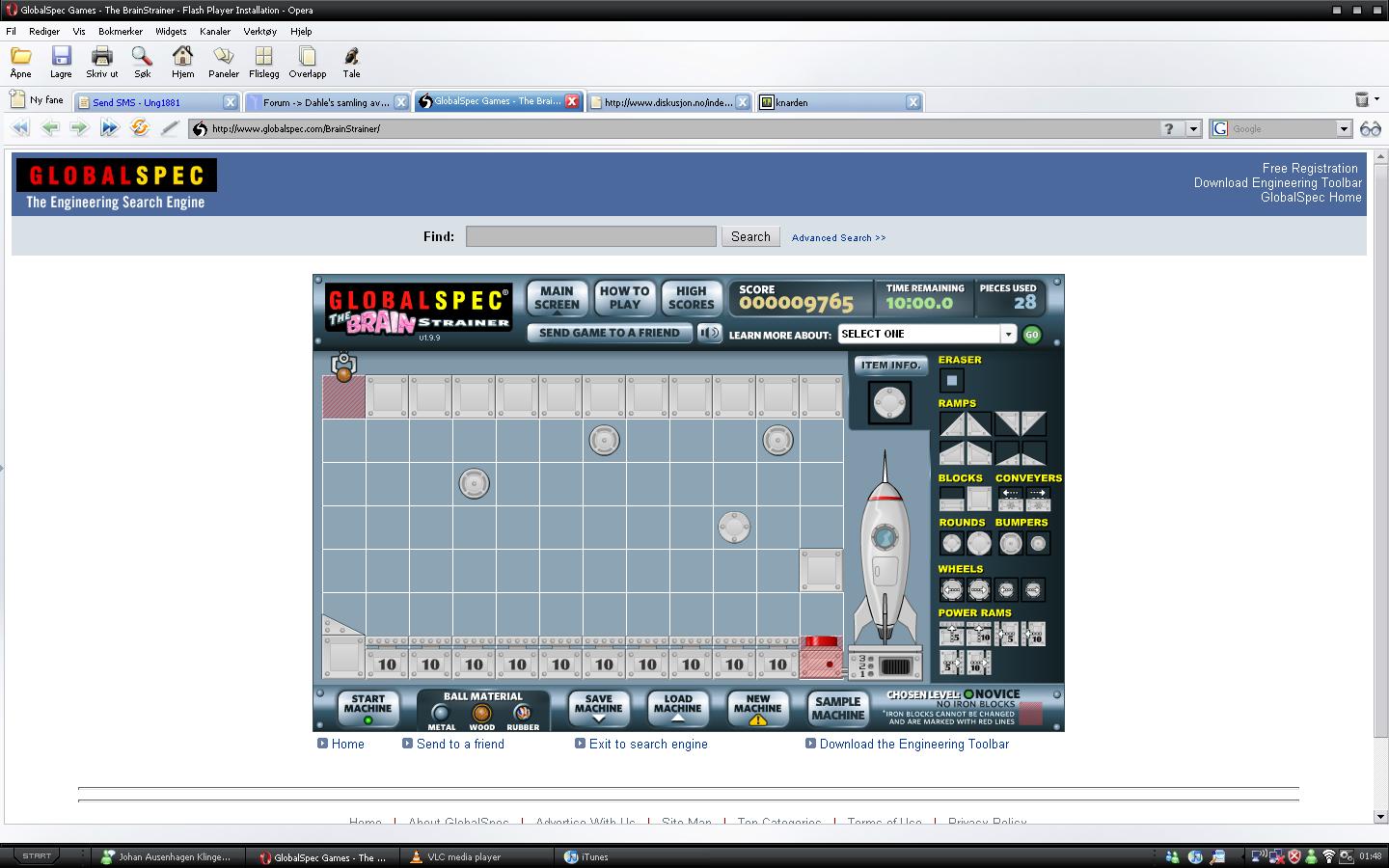Open Save Machine menu
Screen dimensions: 1389x868
tap(598, 708)
